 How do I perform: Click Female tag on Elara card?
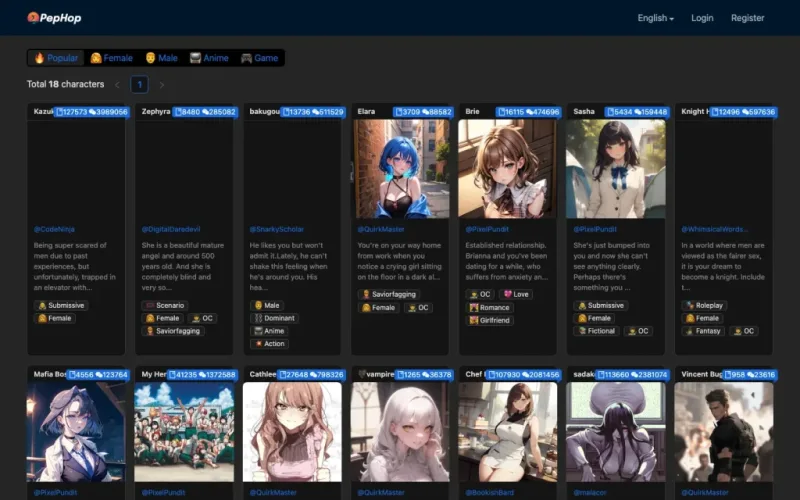point(379,308)
